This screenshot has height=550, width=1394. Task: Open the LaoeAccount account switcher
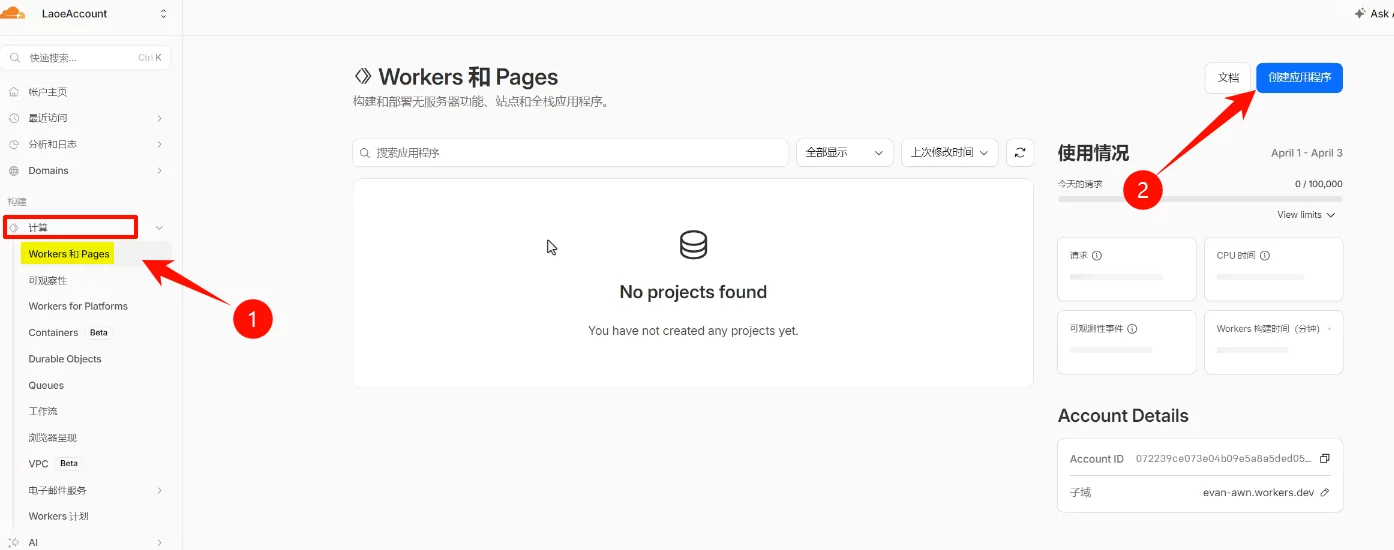[105, 14]
